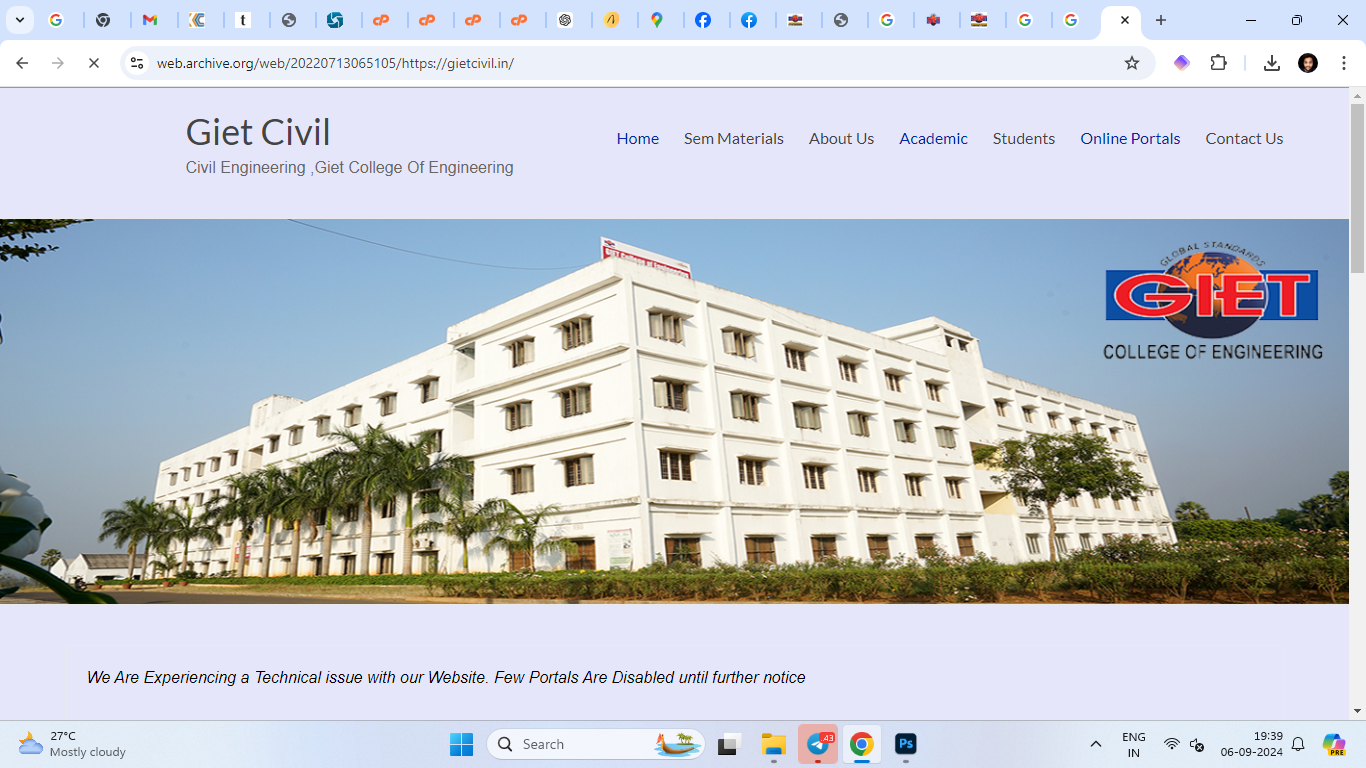The width and height of the screenshot is (1366, 768).
Task: Open Chrome downloads icon
Action: 1272,63
